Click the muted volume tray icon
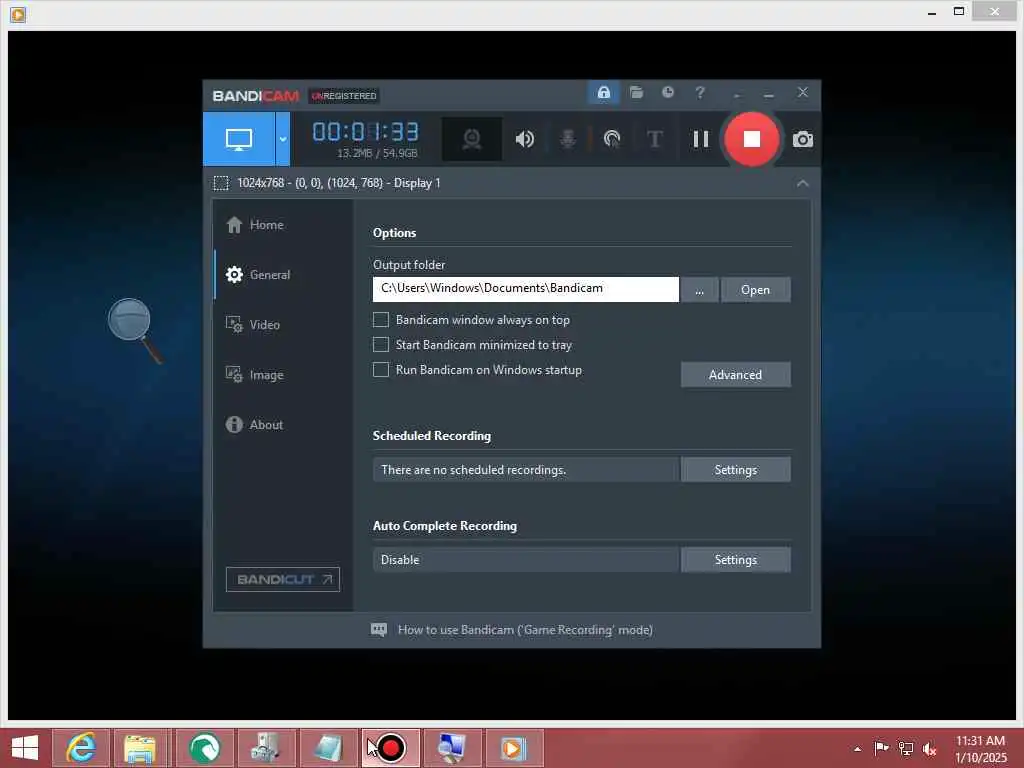 (929, 748)
